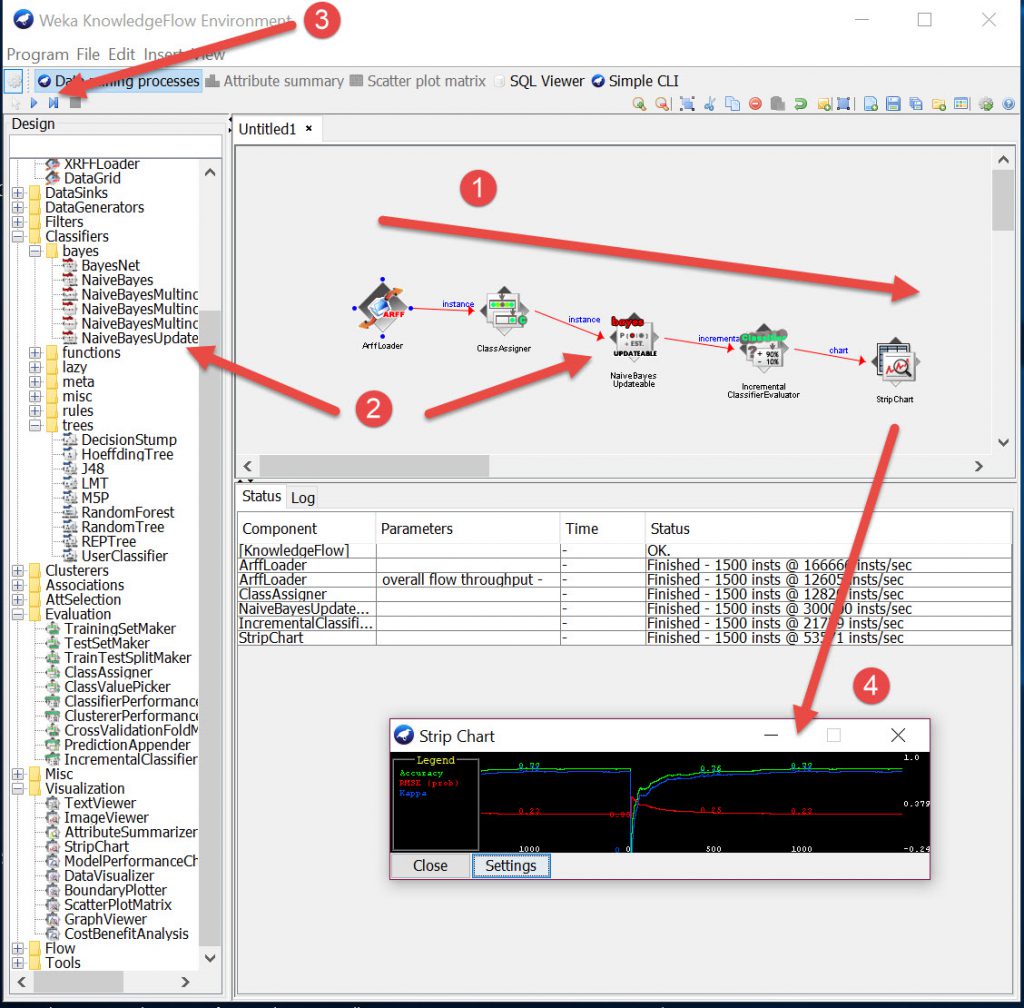
Task: Collapse the Classifiers folder
Action: [x=19, y=237]
